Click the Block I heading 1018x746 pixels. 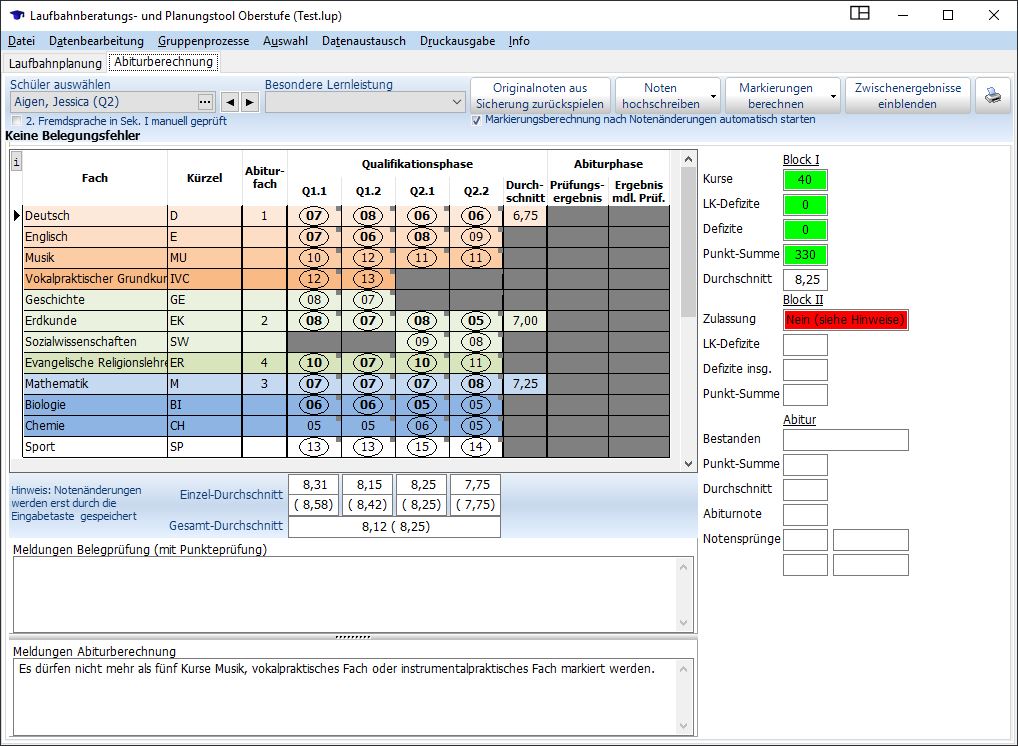[801, 160]
